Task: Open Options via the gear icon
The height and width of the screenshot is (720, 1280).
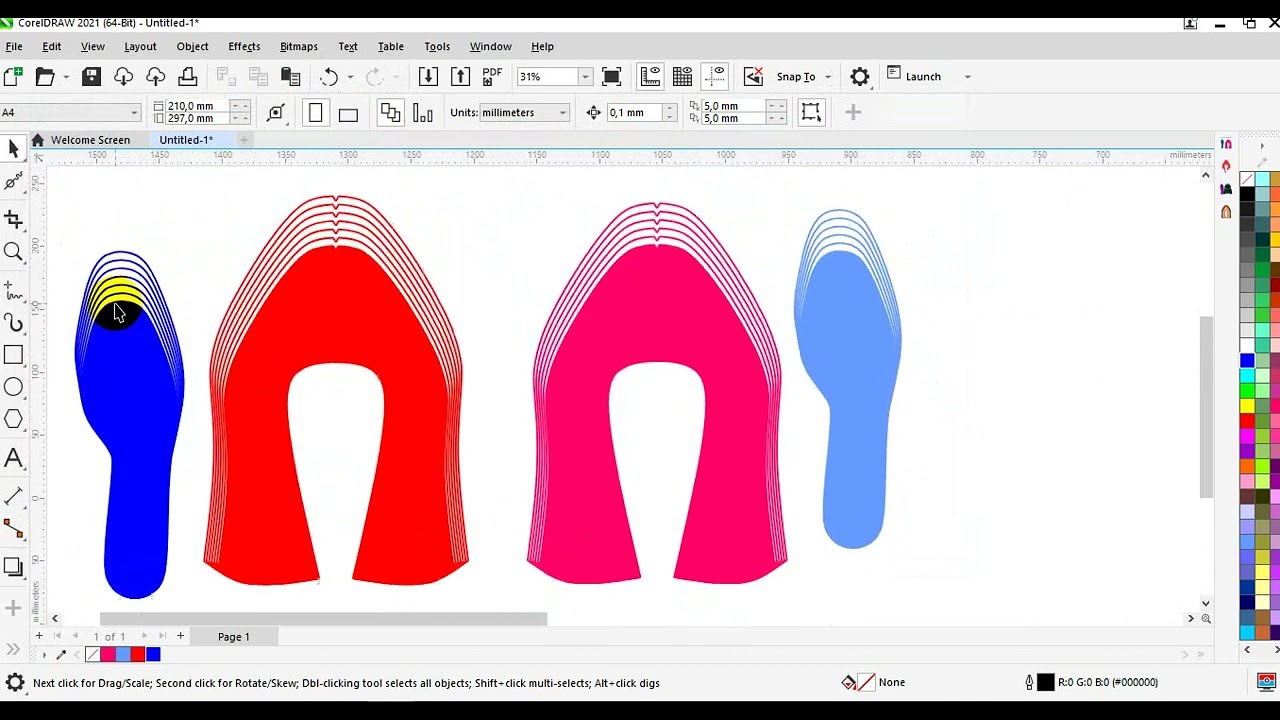Action: (x=860, y=76)
